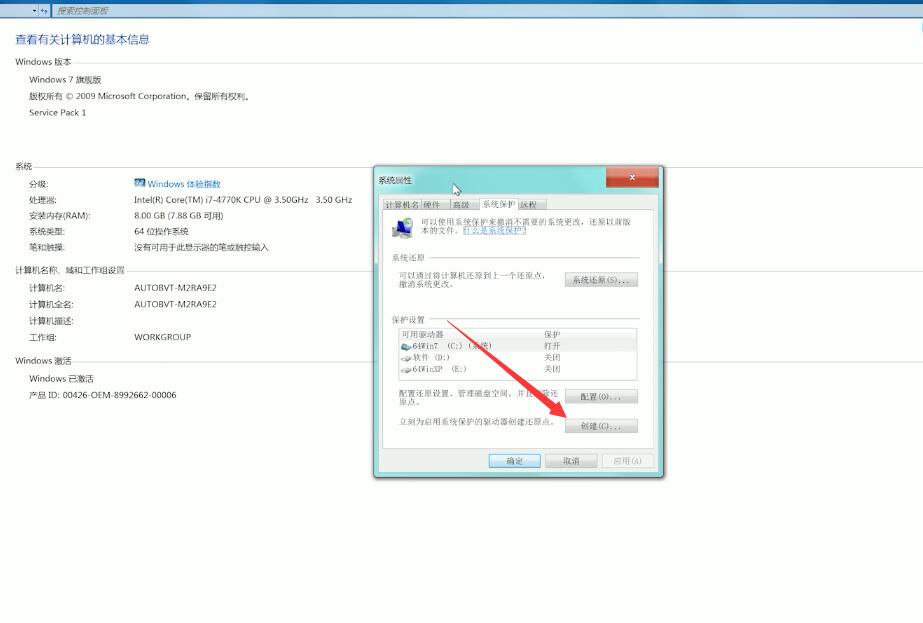Open the 什么是系统保护 help link
This screenshot has height=623, width=923.
pyautogui.click(x=494, y=230)
